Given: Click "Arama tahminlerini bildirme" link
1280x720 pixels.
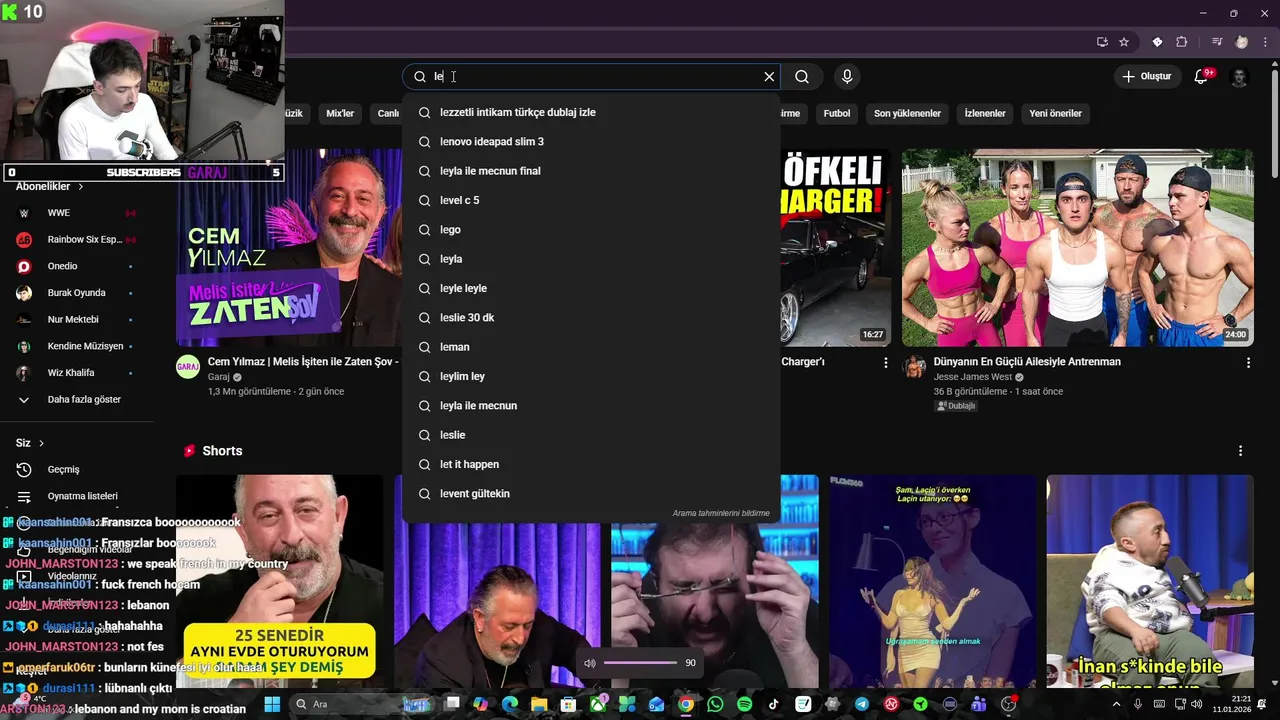Looking at the screenshot, I should coord(721,513).
